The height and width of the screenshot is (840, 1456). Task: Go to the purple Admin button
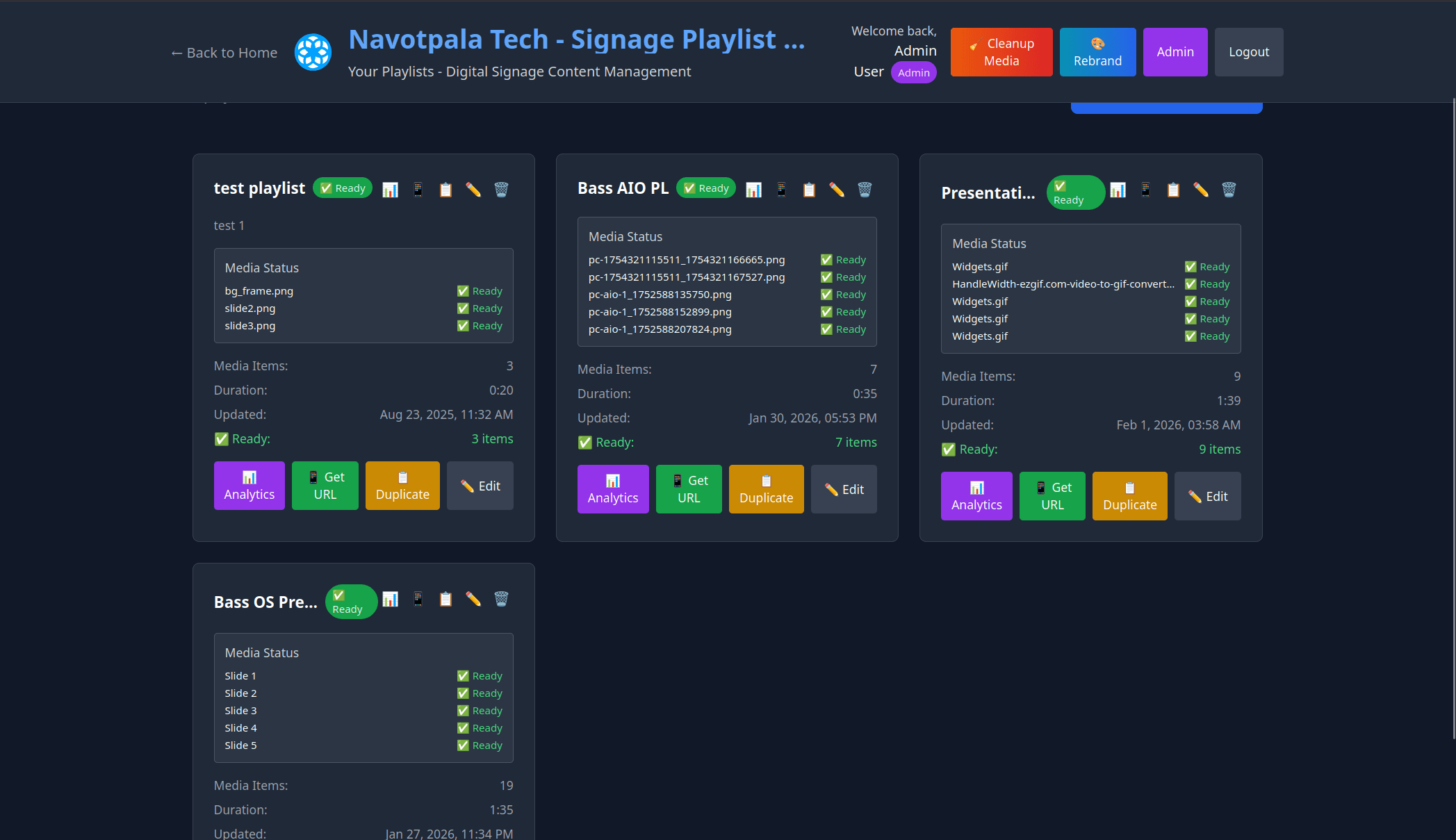tap(1175, 52)
